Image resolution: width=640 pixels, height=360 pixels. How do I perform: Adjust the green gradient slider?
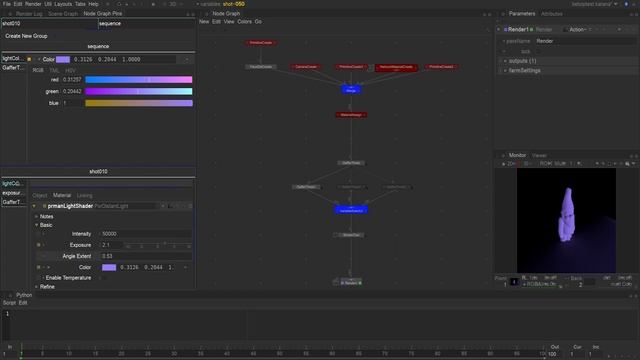[139, 91]
